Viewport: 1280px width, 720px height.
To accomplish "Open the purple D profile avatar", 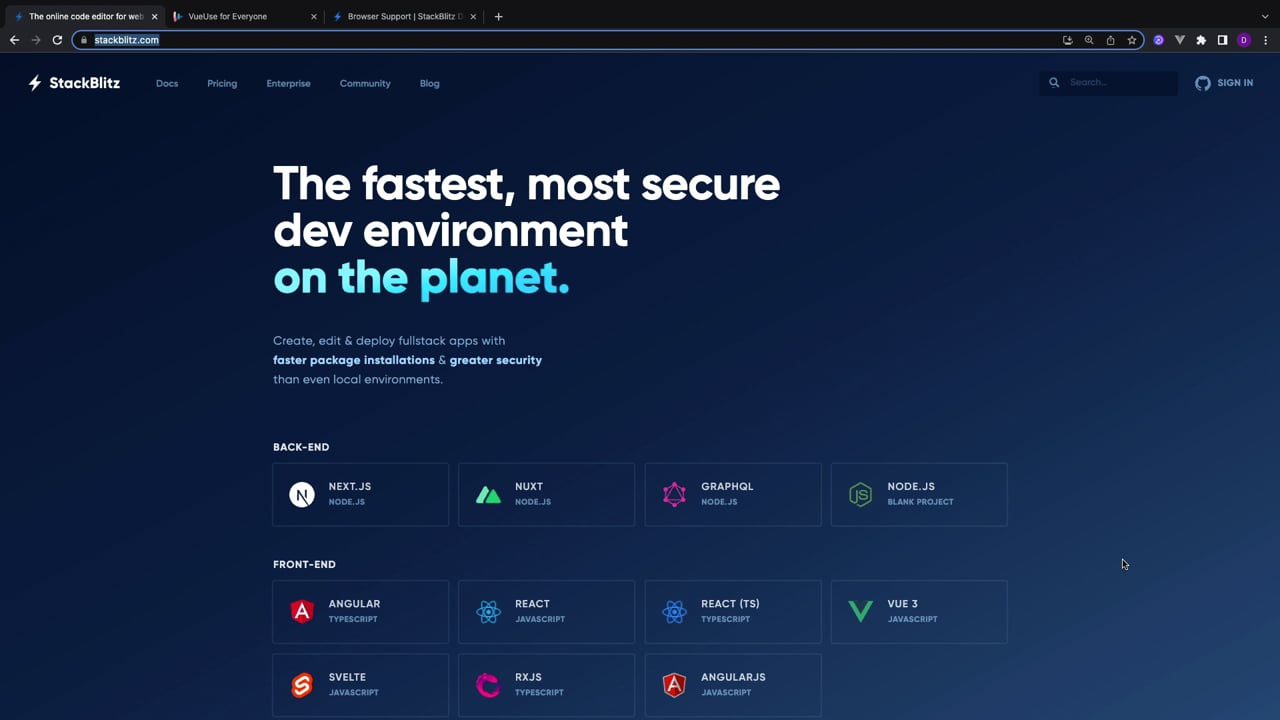I will coord(1244,40).
